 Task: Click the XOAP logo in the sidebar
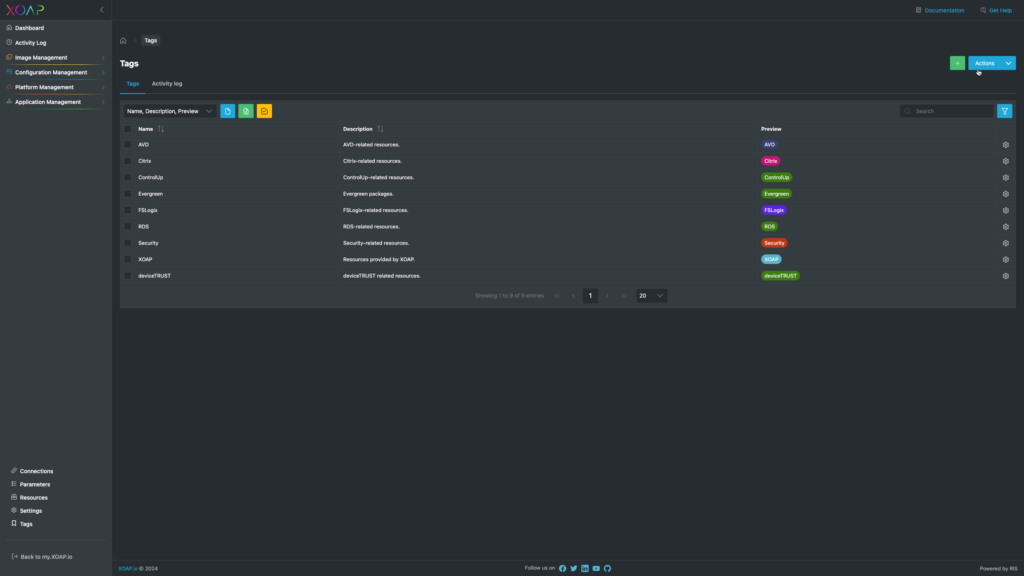coord(25,10)
